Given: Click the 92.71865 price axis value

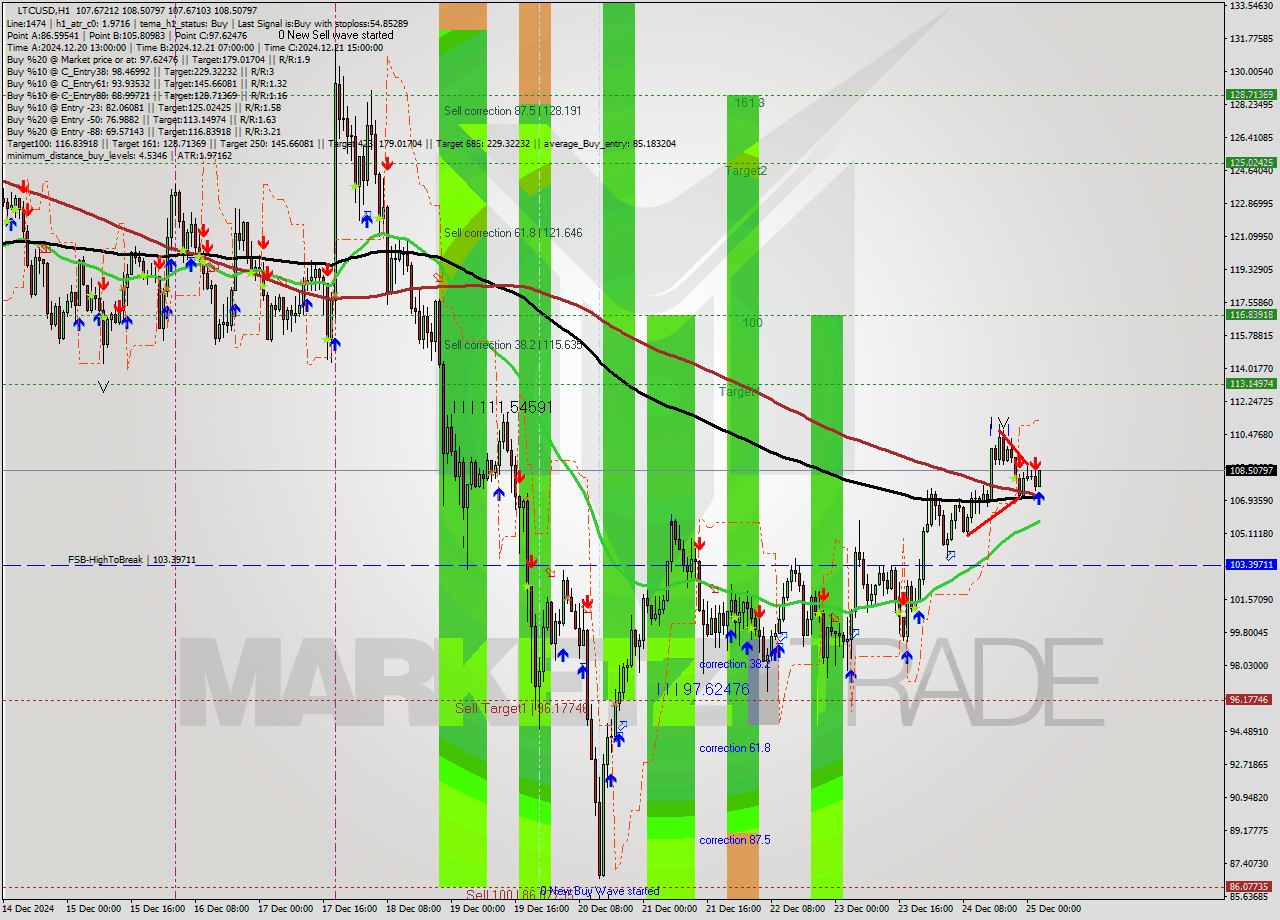Looking at the screenshot, I should click(1251, 765).
